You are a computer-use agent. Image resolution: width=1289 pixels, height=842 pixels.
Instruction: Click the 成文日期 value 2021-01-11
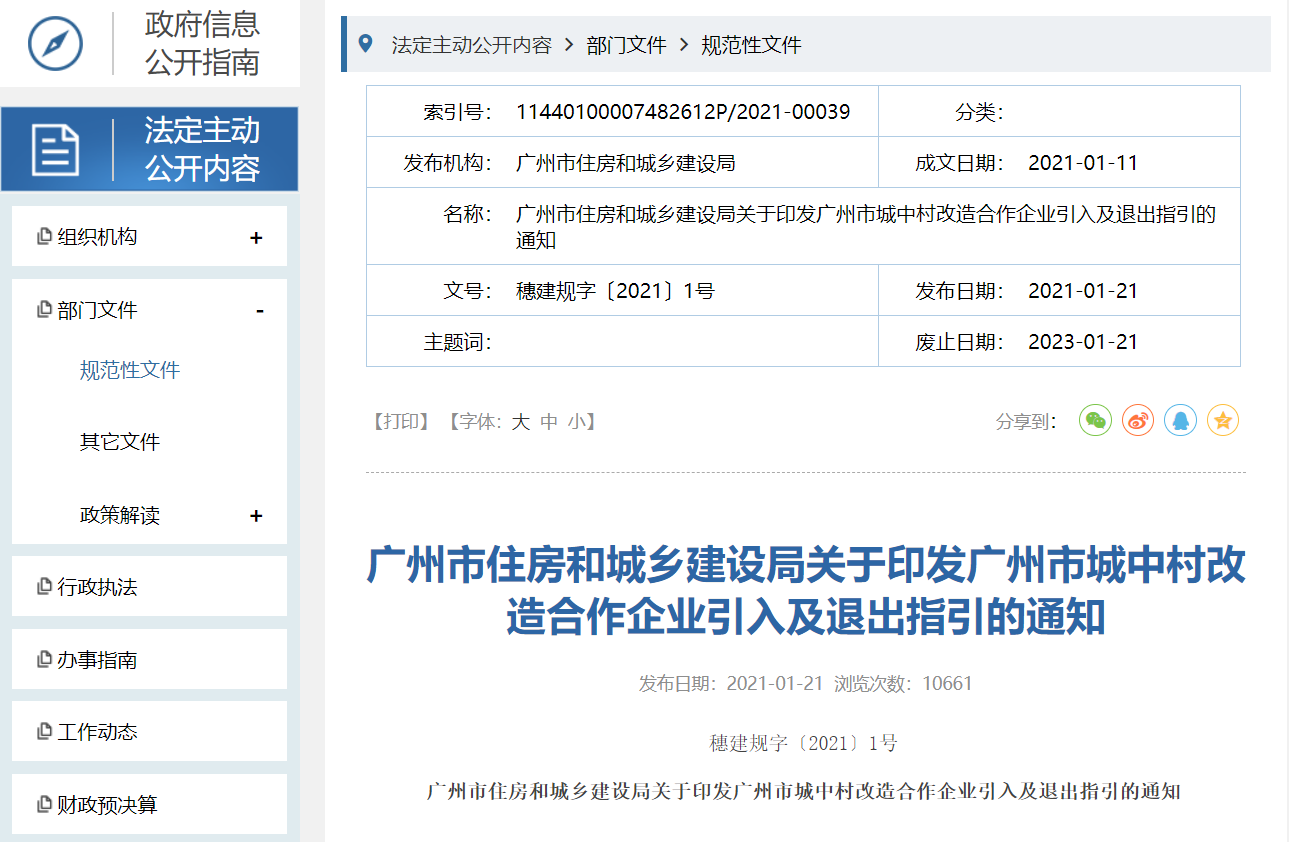point(1083,163)
